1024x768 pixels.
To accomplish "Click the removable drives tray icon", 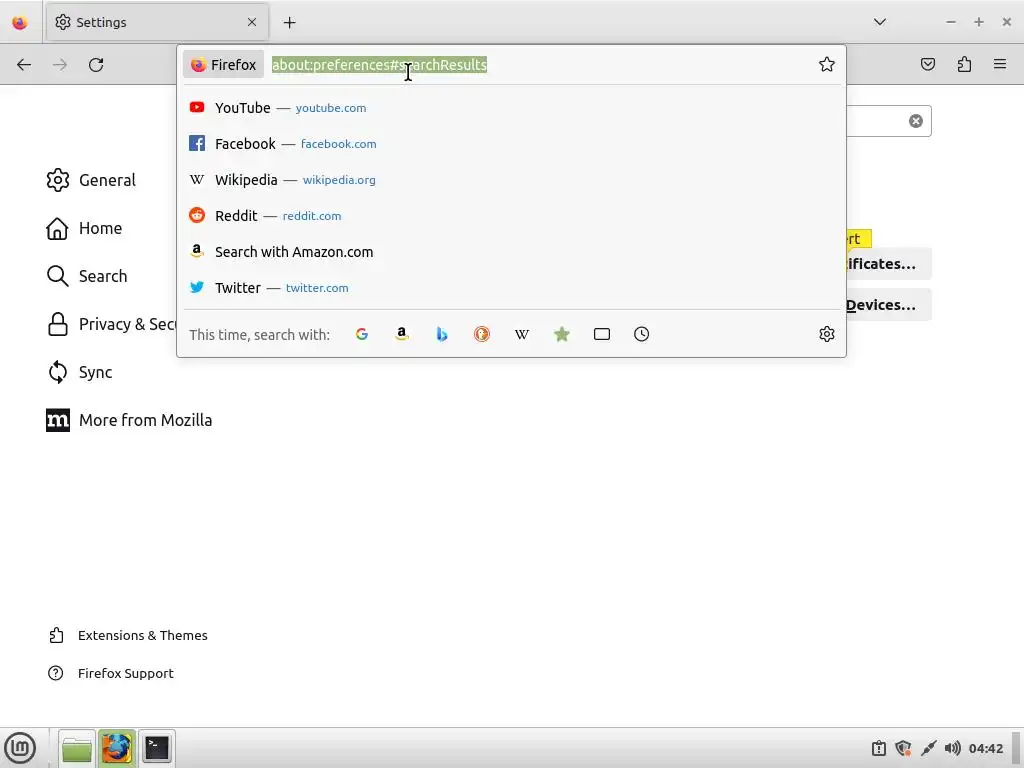I will (879, 748).
